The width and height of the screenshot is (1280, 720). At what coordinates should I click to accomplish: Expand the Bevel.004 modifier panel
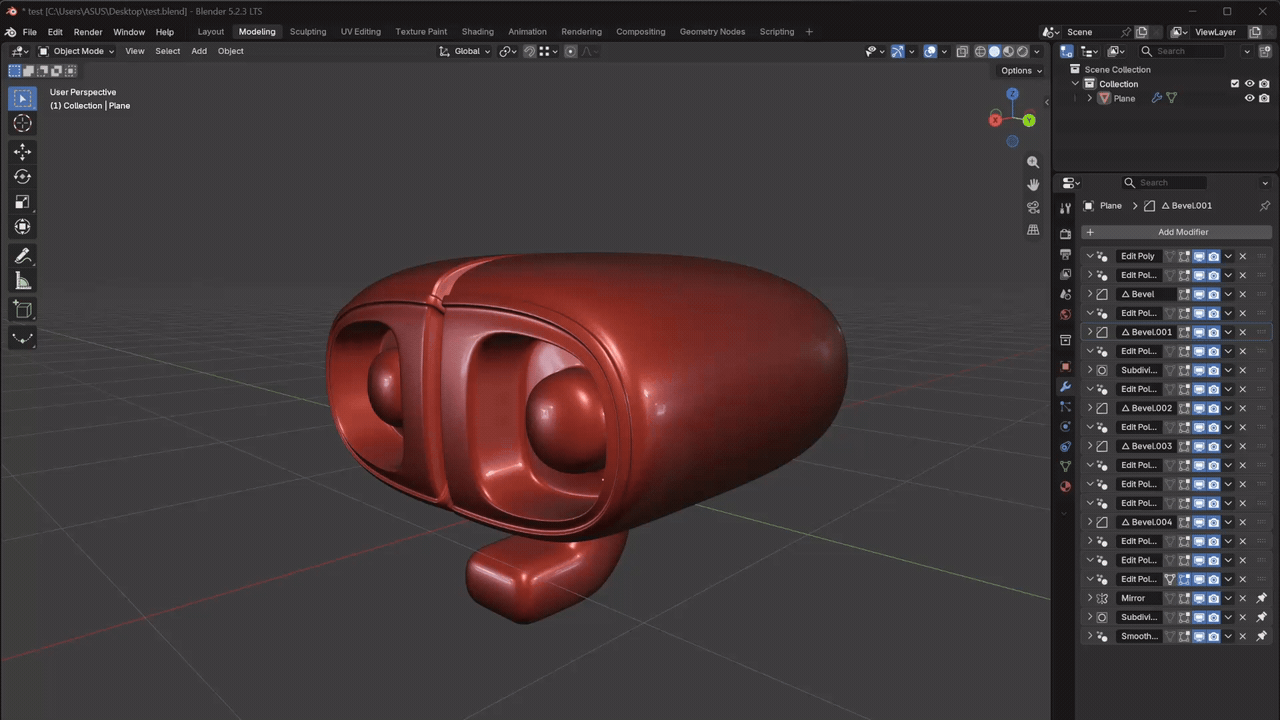(1090, 522)
